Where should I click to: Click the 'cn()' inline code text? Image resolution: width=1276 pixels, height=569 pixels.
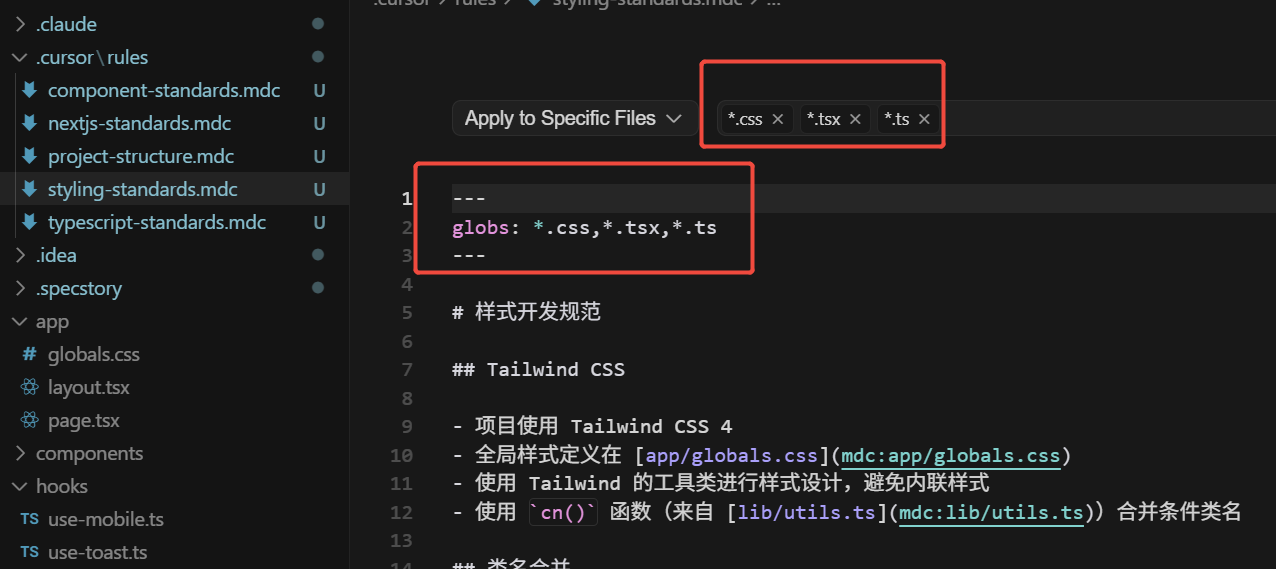[563, 513]
